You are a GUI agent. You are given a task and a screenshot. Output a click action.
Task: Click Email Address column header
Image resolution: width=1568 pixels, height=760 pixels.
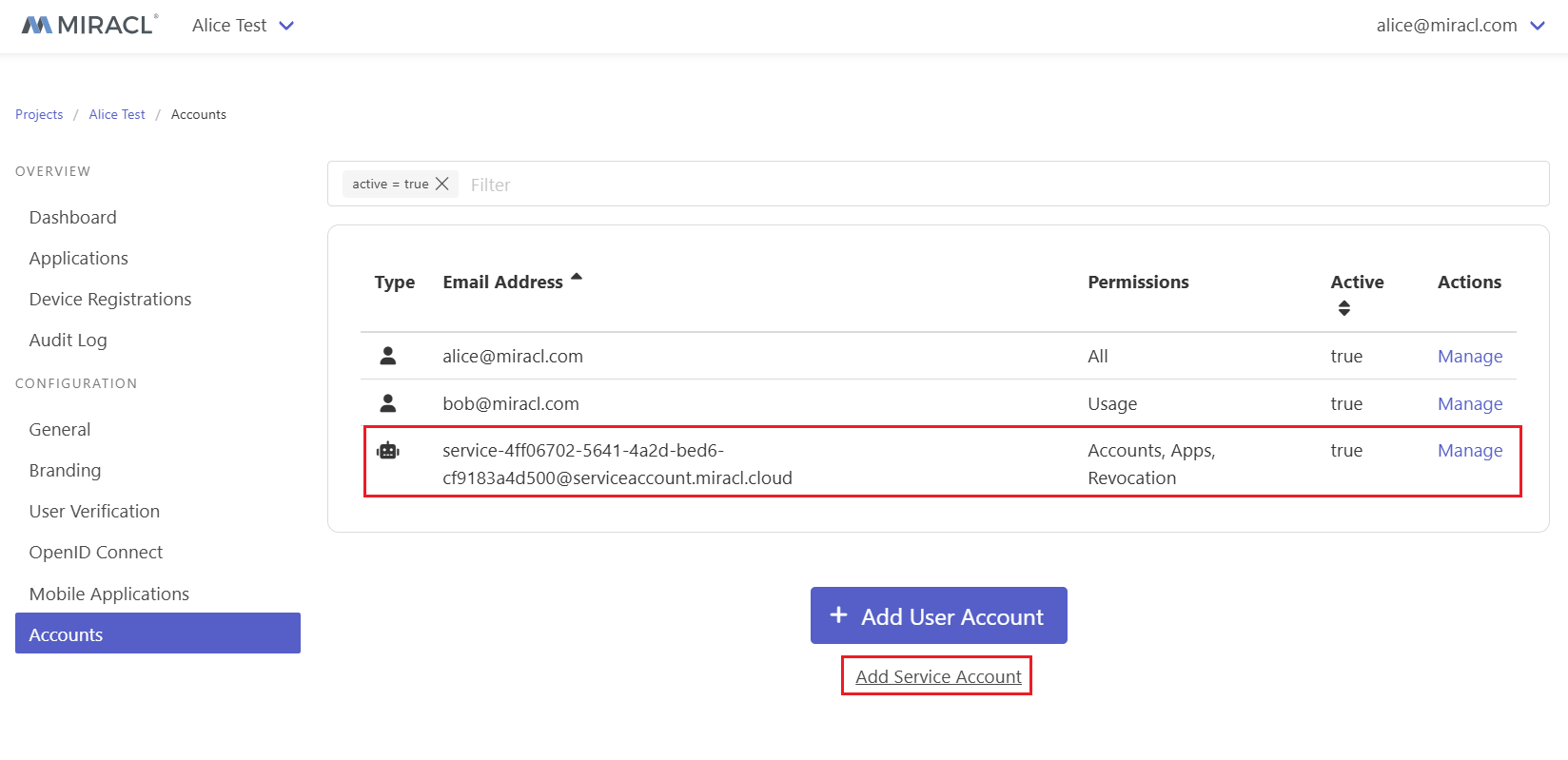pyautogui.click(x=502, y=282)
